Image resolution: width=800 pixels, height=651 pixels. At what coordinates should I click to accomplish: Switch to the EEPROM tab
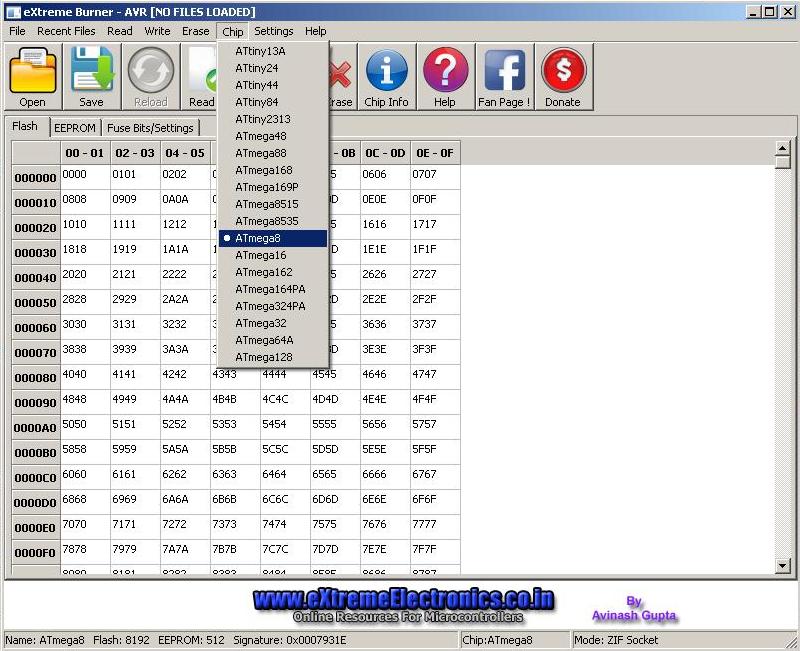tap(75, 128)
